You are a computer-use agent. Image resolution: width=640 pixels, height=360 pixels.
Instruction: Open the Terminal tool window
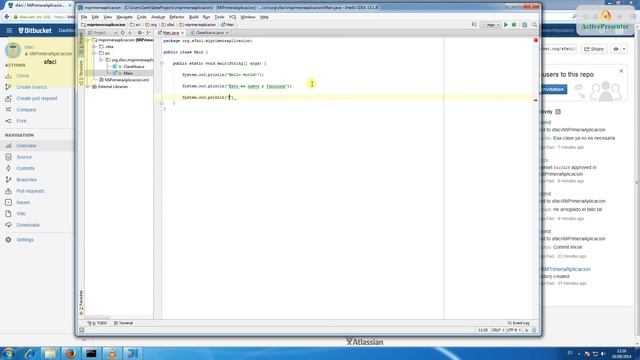pyautogui.click(x=123, y=323)
